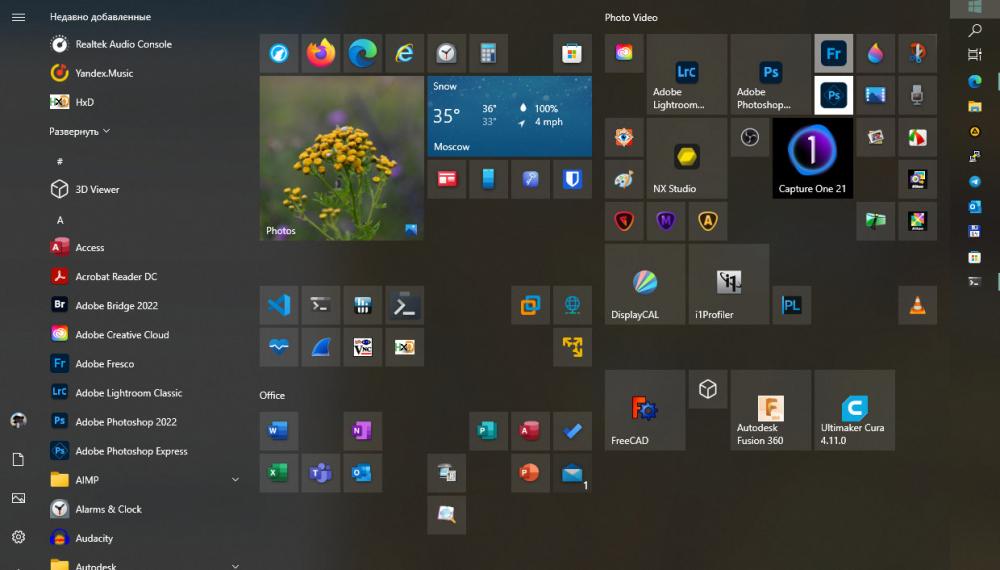Open Capture One 21 tile
Image resolution: width=1000 pixels, height=570 pixels.
[x=812, y=158]
